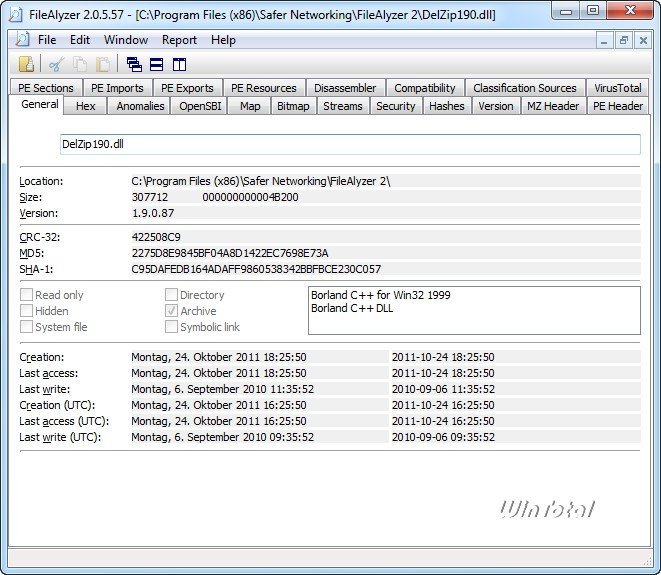
Task: Tile windows horizontally via toolbar icon
Action: coord(156,64)
